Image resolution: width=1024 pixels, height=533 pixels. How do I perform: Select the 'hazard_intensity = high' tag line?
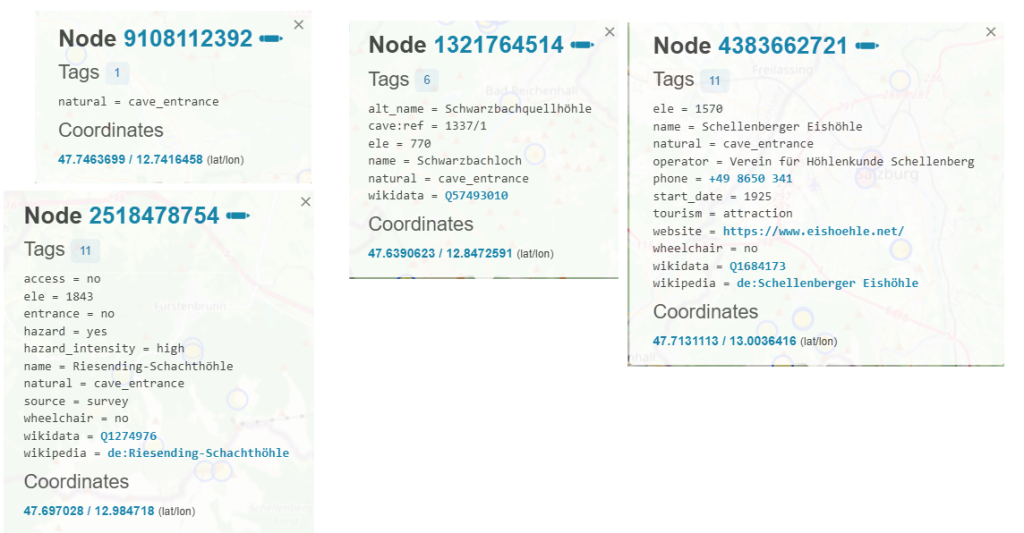(104, 348)
